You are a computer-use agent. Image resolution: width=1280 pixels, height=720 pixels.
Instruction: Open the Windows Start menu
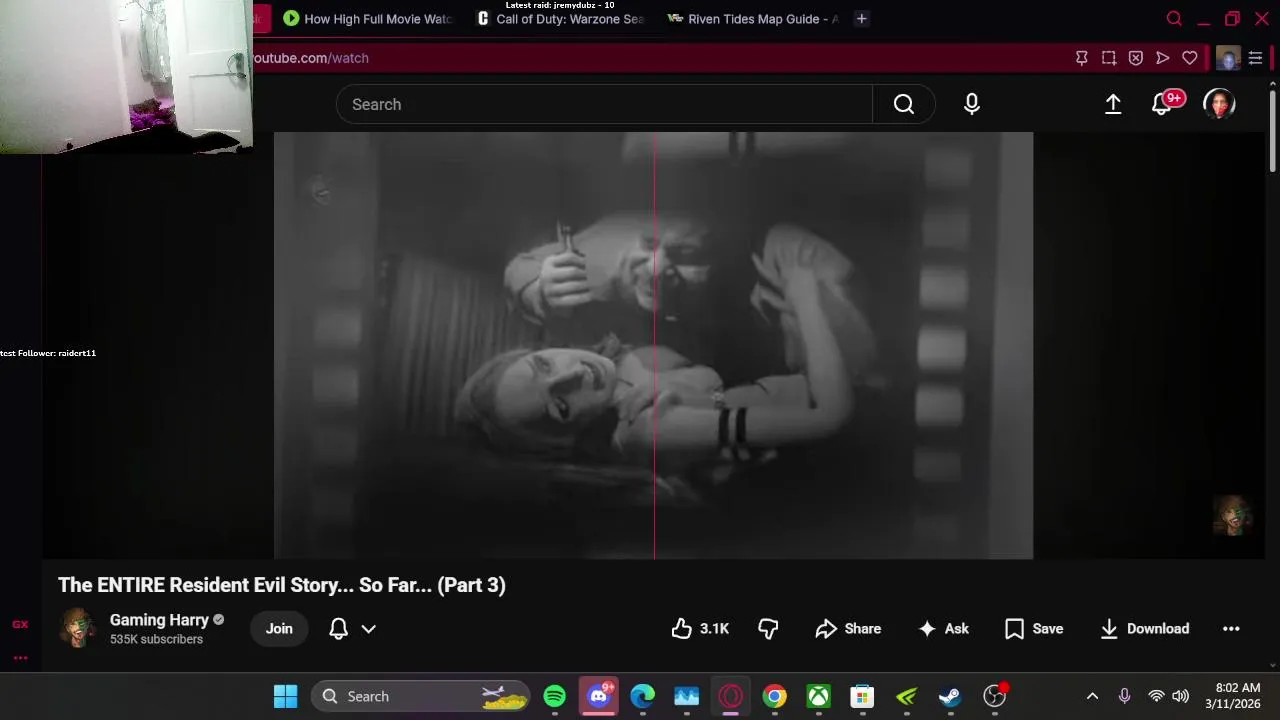[285, 696]
